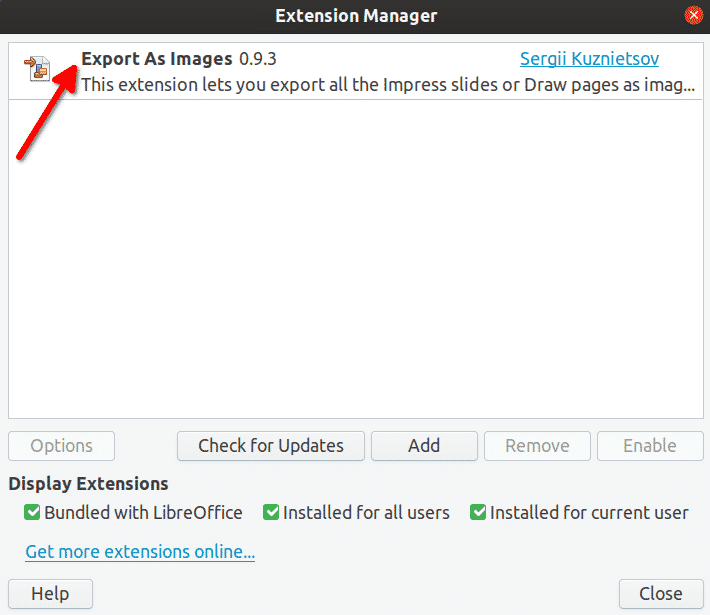The width and height of the screenshot is (710, 615).
Task: Click the Options button
Action: coord(62,446)
